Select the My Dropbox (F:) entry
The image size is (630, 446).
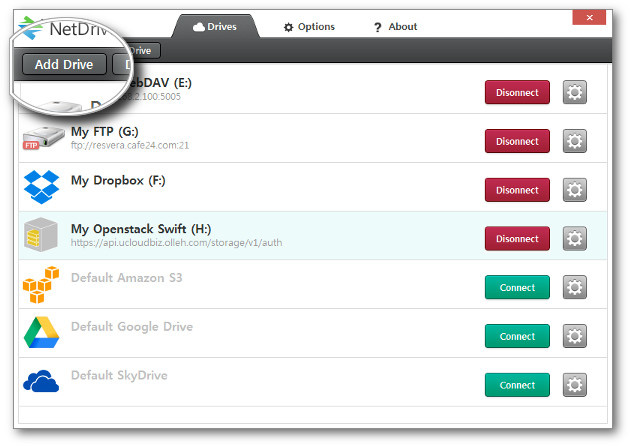point(118,181)
